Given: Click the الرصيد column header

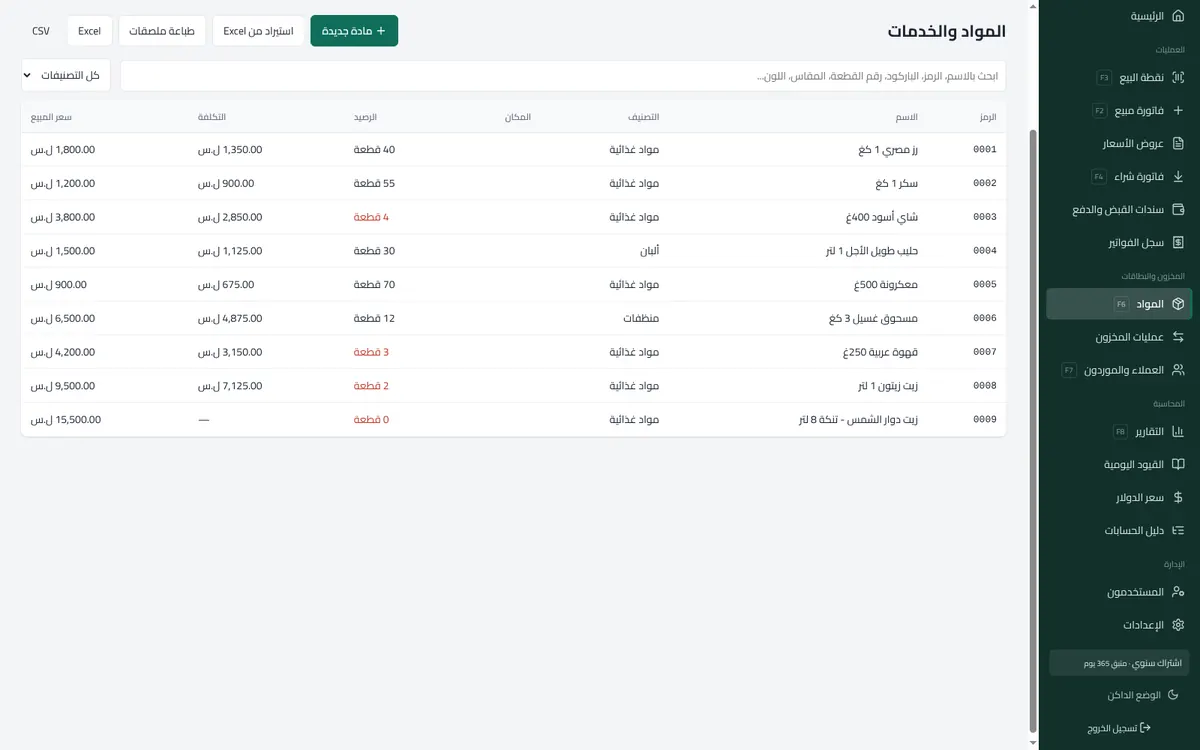Looking at the screenshot, I should 365,117.
